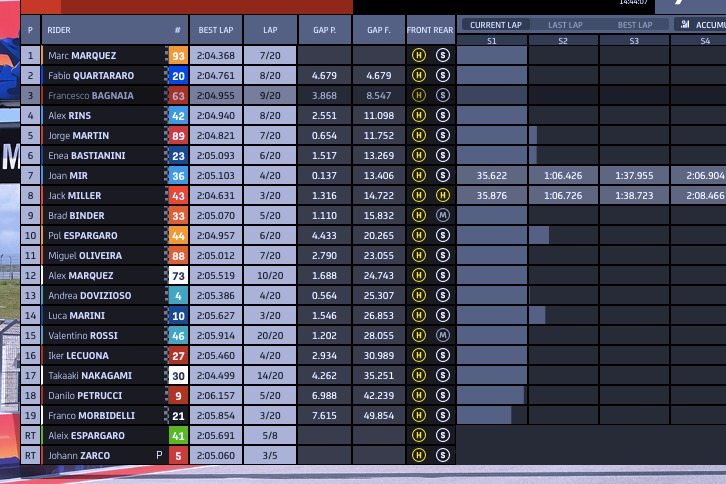Sort by the BEST LAP column header

click(x=216, y=30)
